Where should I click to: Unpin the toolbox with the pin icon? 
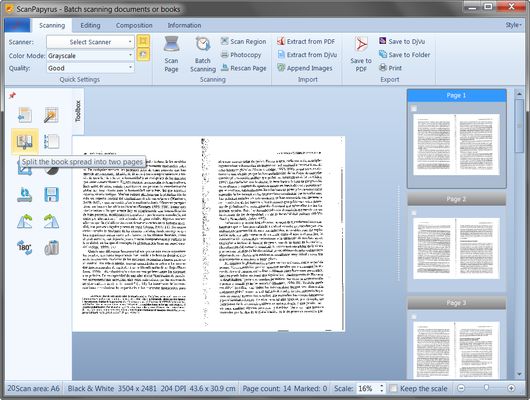click(x=13, y=95)
